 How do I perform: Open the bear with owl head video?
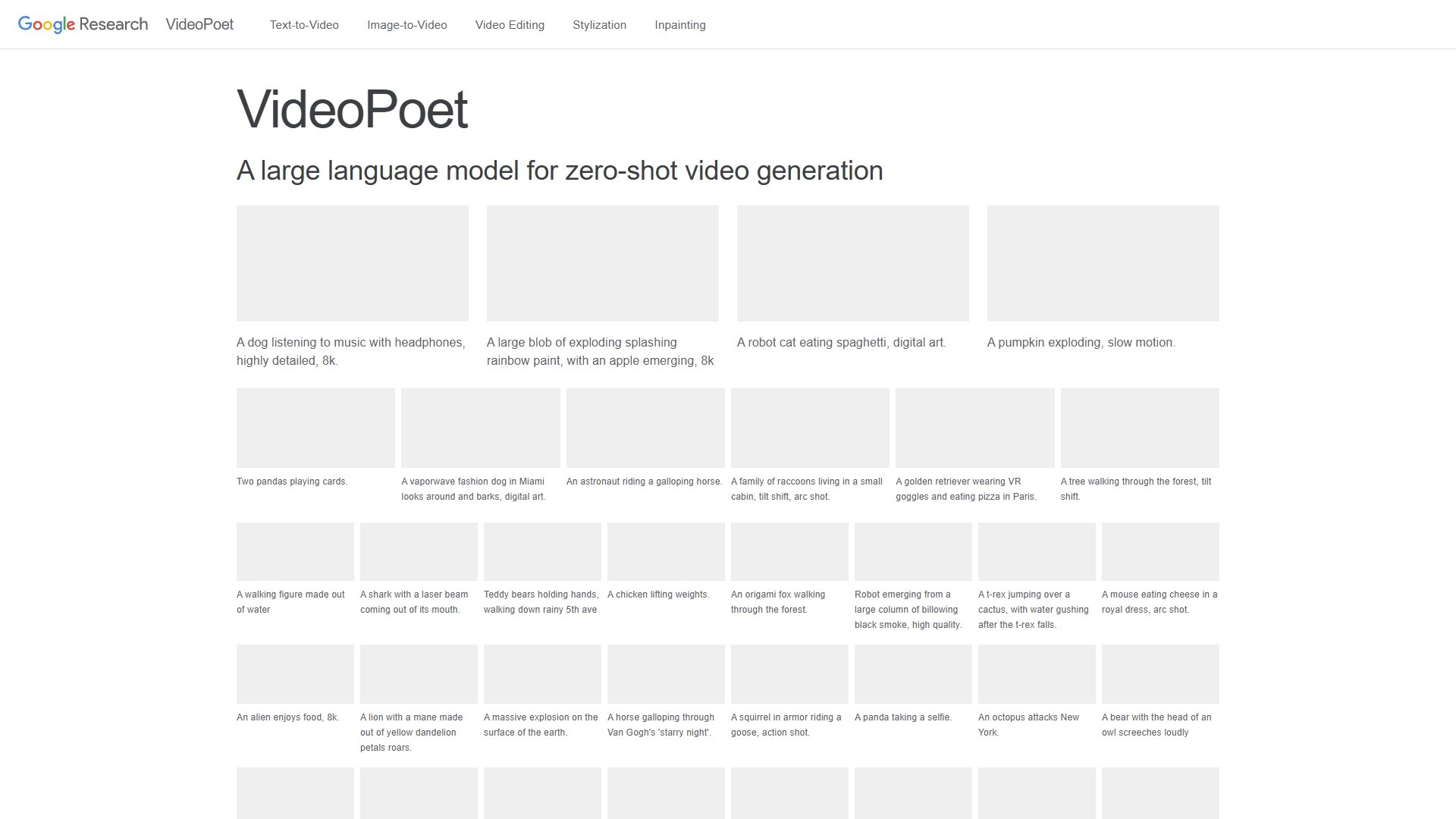click(x=1160, y=674)
